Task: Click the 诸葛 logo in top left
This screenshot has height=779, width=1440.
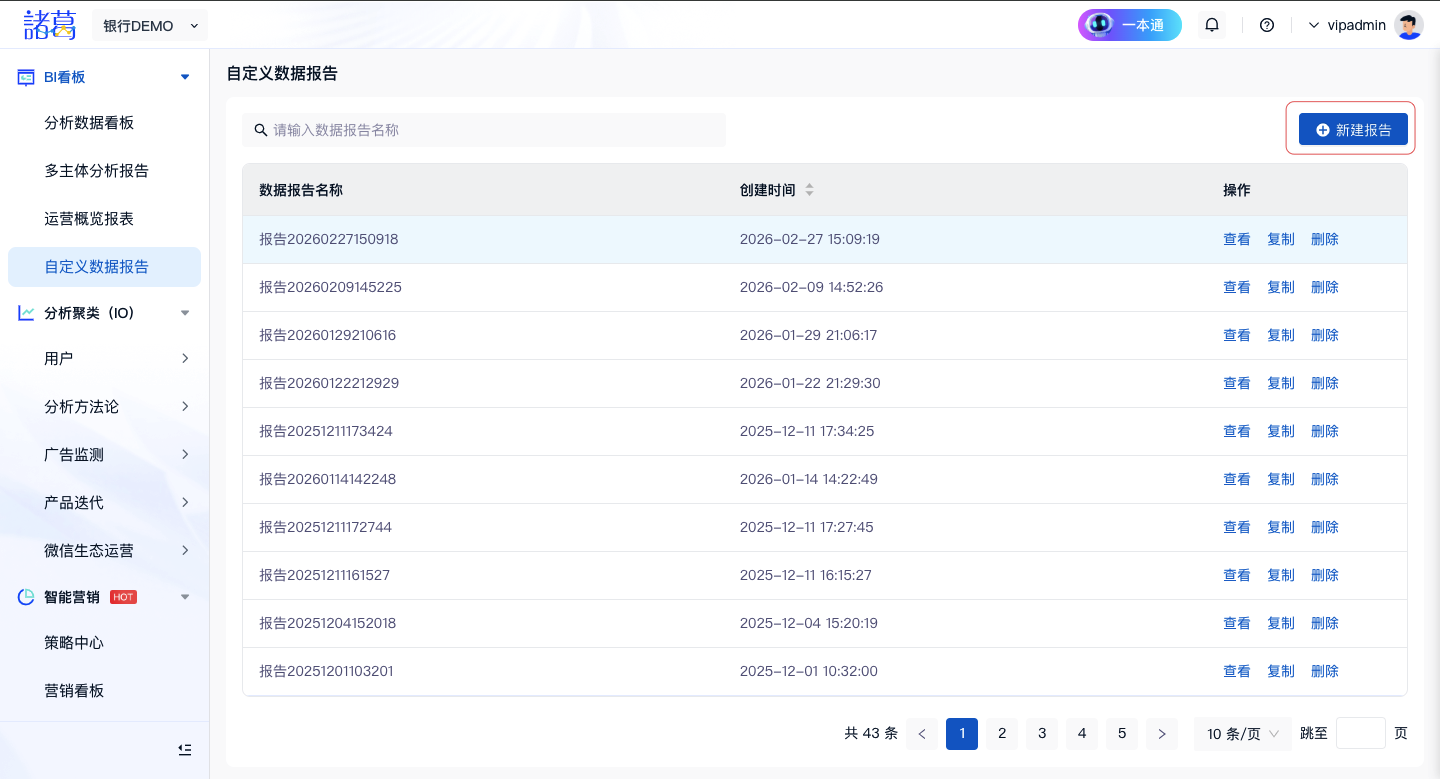Action: coord(50,25)
